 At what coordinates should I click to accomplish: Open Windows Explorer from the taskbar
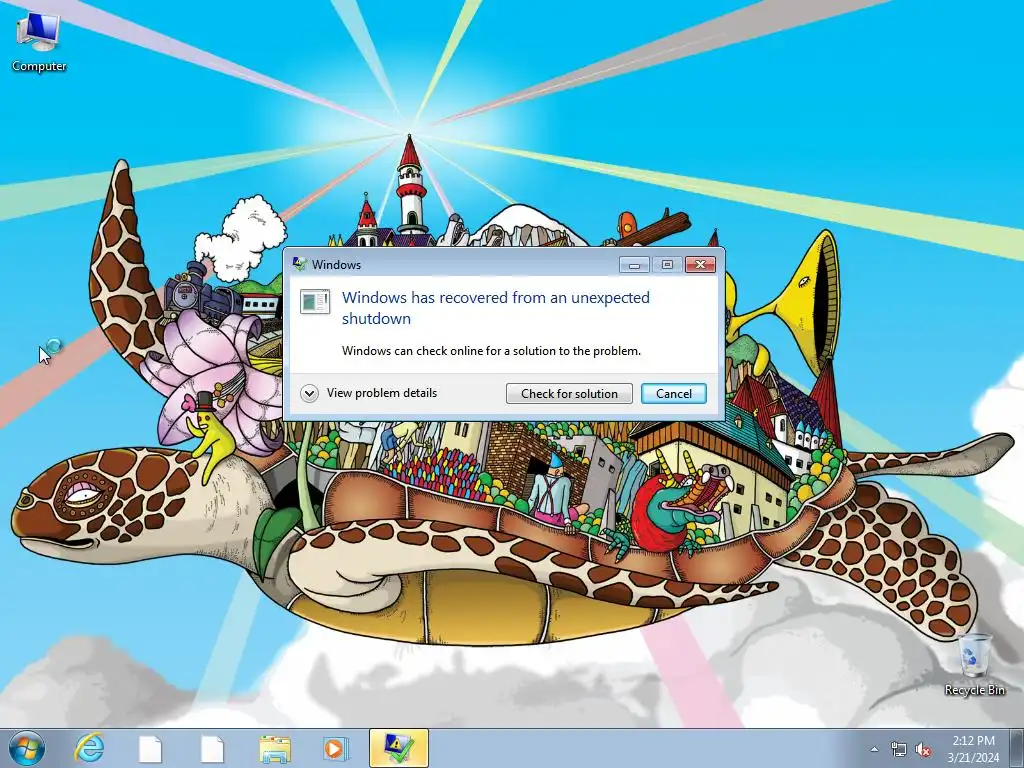point(275,749)
